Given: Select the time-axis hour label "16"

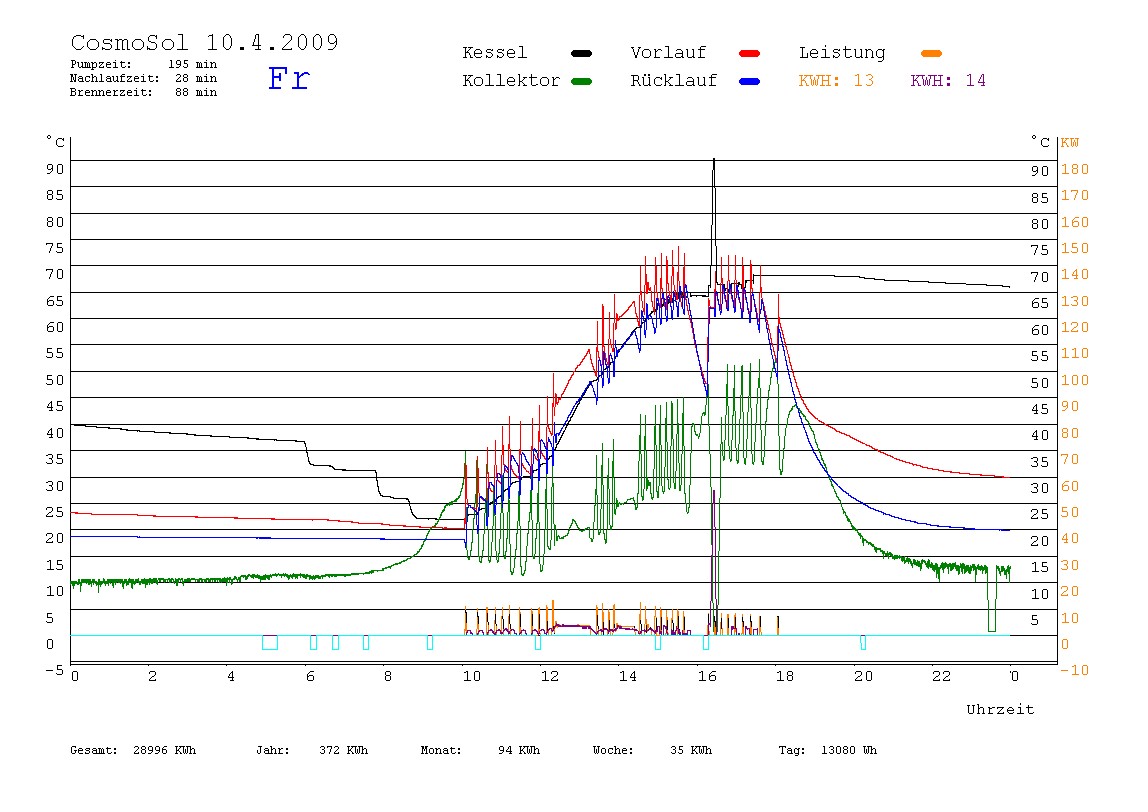Looking at the screenshot, I should tap(707, 676).
